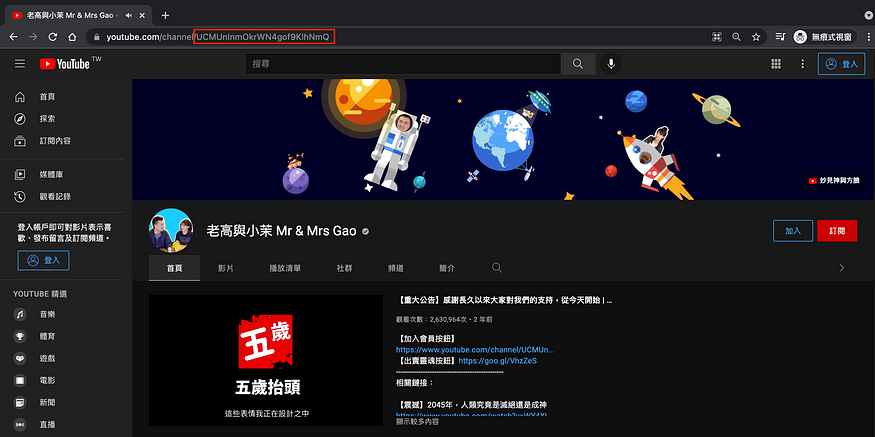Click the 加入 membership button
This screenshot has height=437, width=875.
(x=792, y=230)
